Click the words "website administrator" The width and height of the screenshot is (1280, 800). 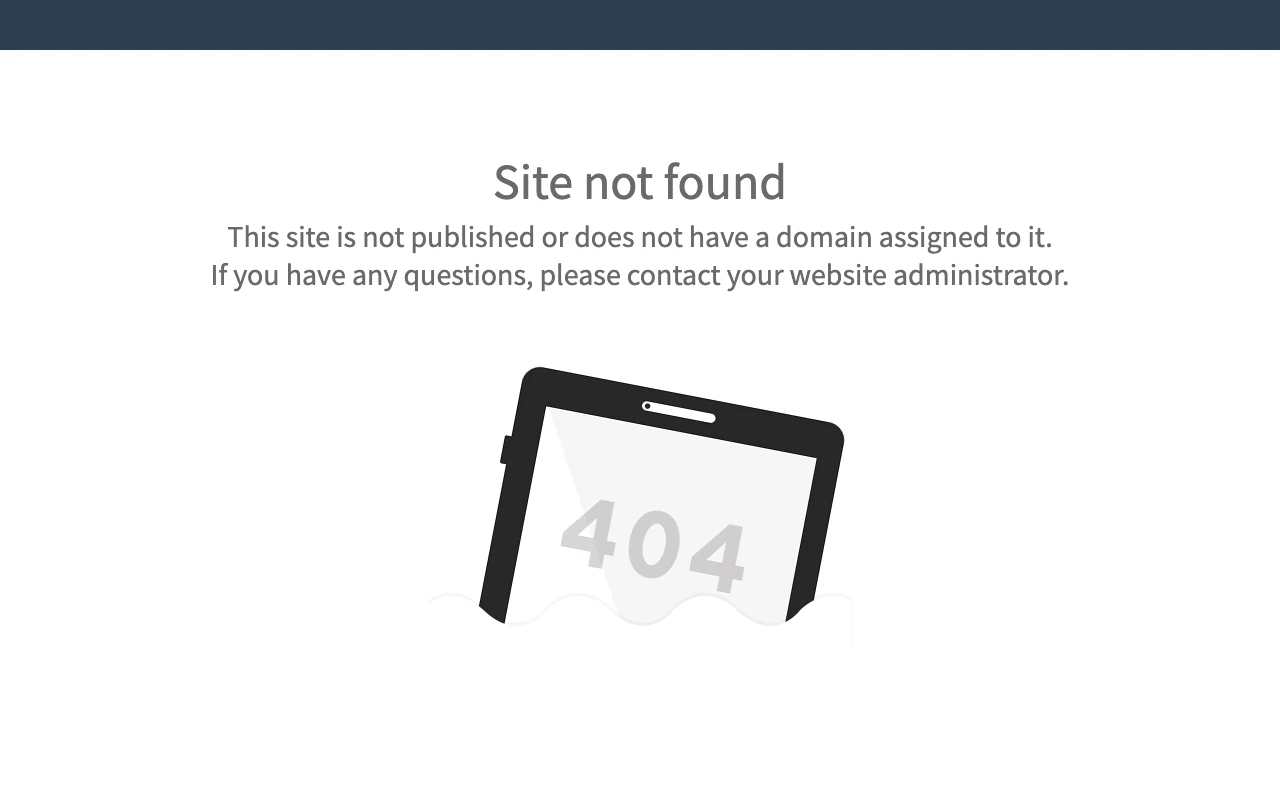(929, 275)
